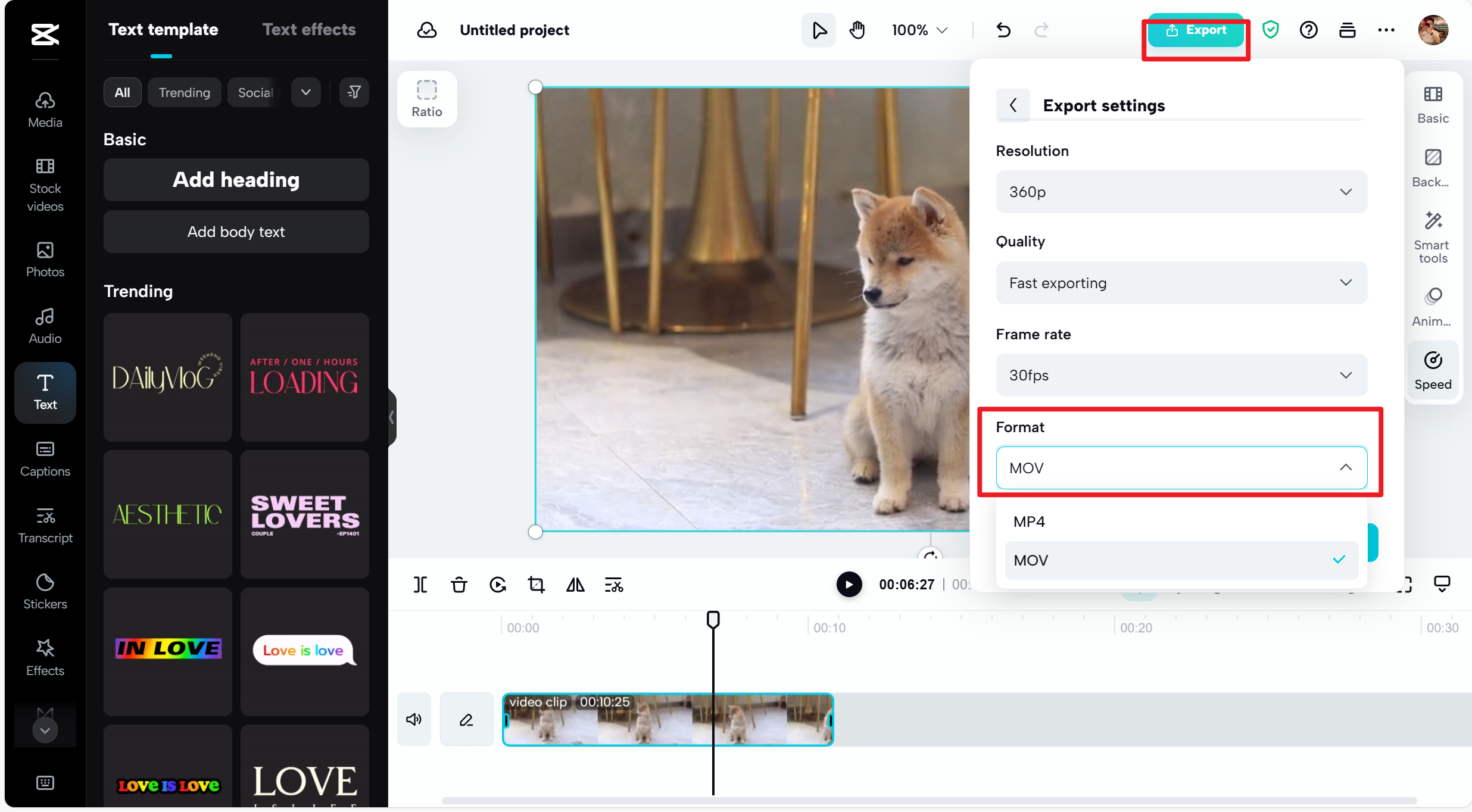Image resolution: width=1472 pixels, height=812 pixels.
Task: Switch to Text effects tab
Action: [308, 30]
